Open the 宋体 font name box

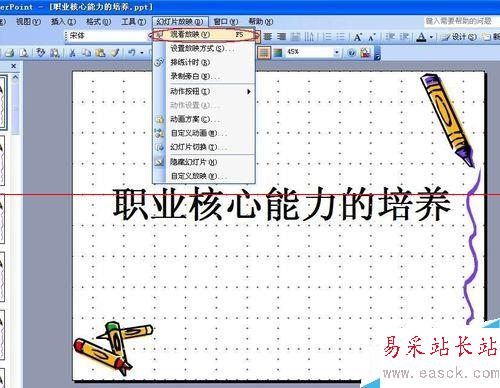pyautogui.click(x=107, y=35)
